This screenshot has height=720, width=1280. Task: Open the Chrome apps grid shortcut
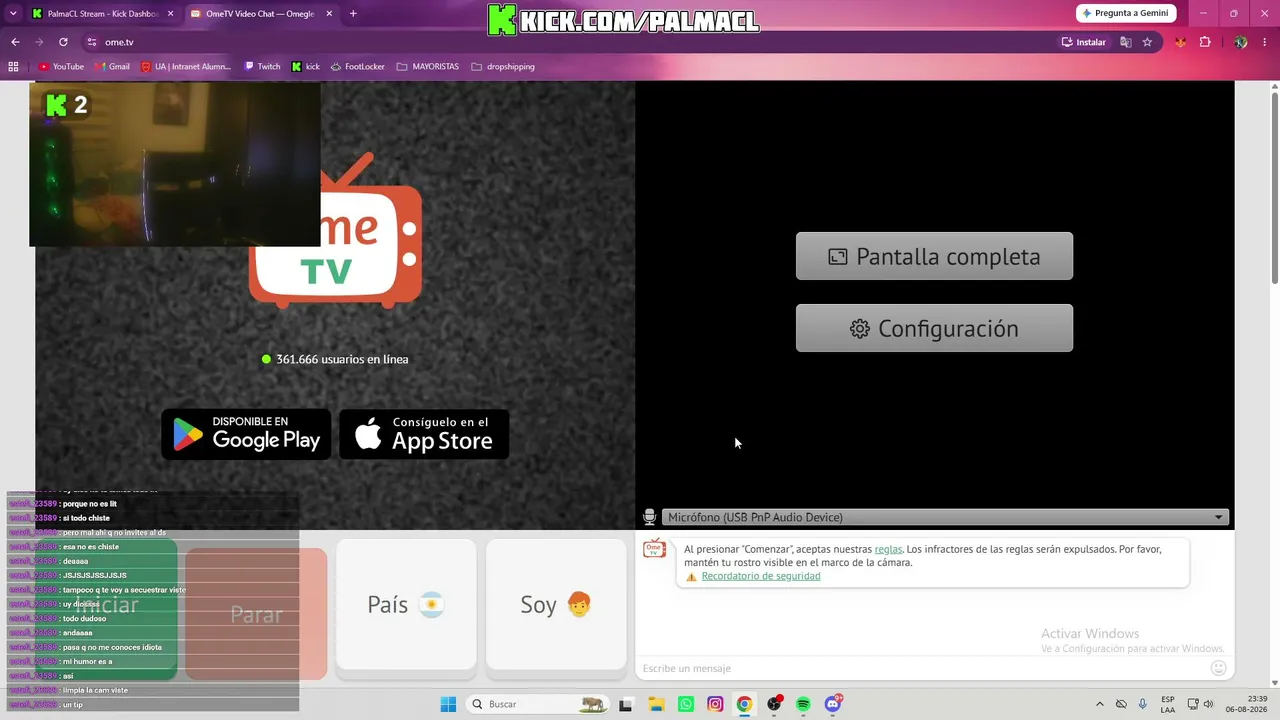tap(13, 67)
